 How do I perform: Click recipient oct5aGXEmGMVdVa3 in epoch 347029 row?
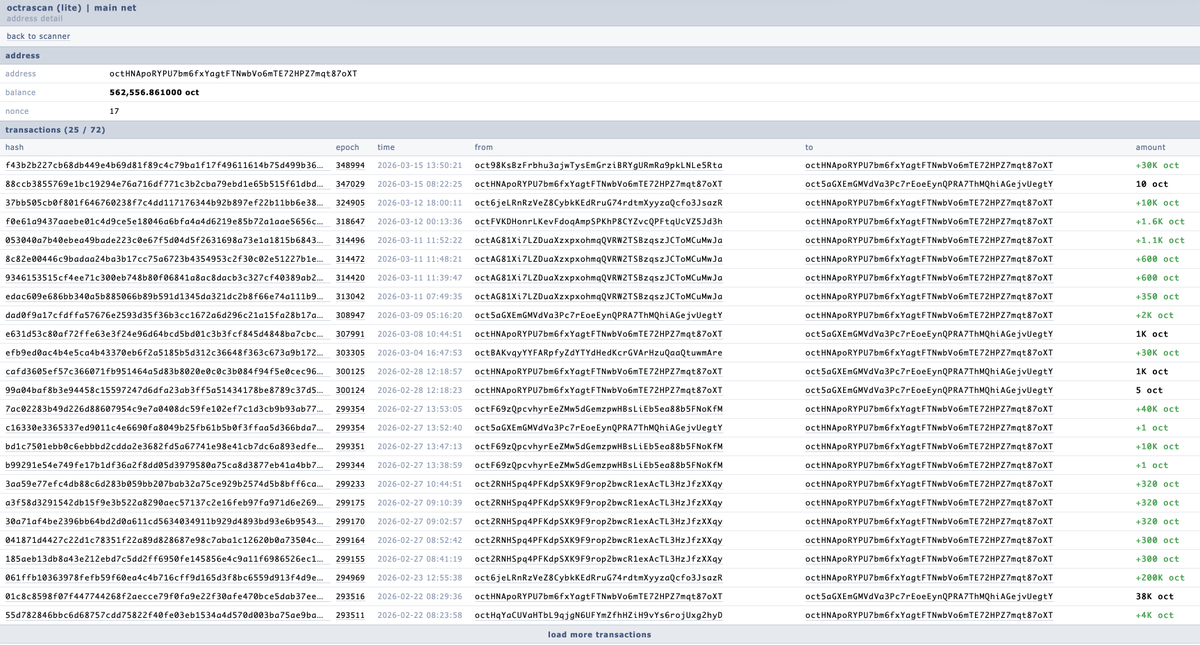929,184
